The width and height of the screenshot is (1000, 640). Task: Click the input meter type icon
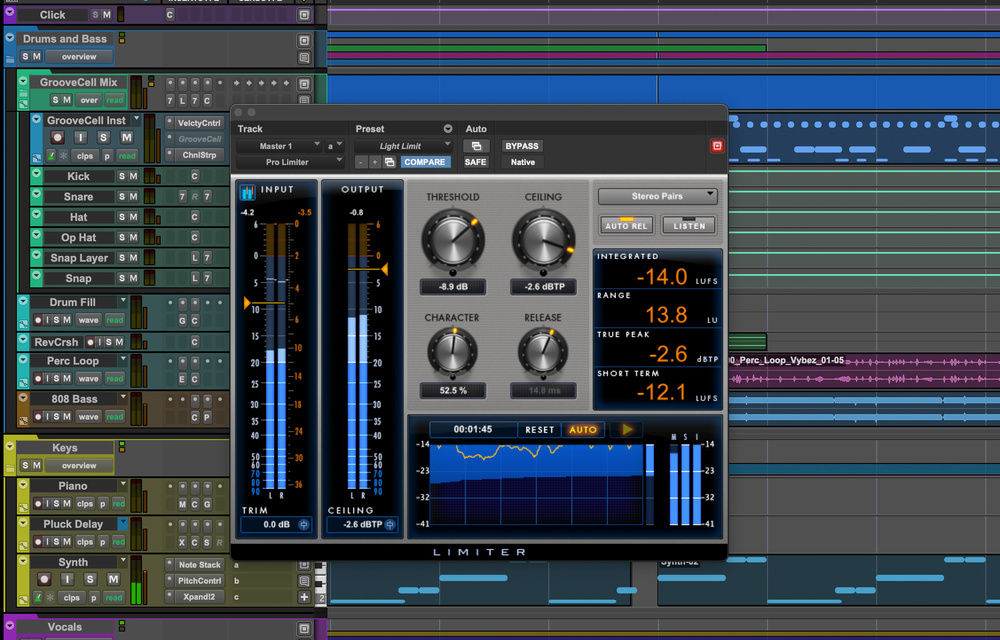point(248,194)
